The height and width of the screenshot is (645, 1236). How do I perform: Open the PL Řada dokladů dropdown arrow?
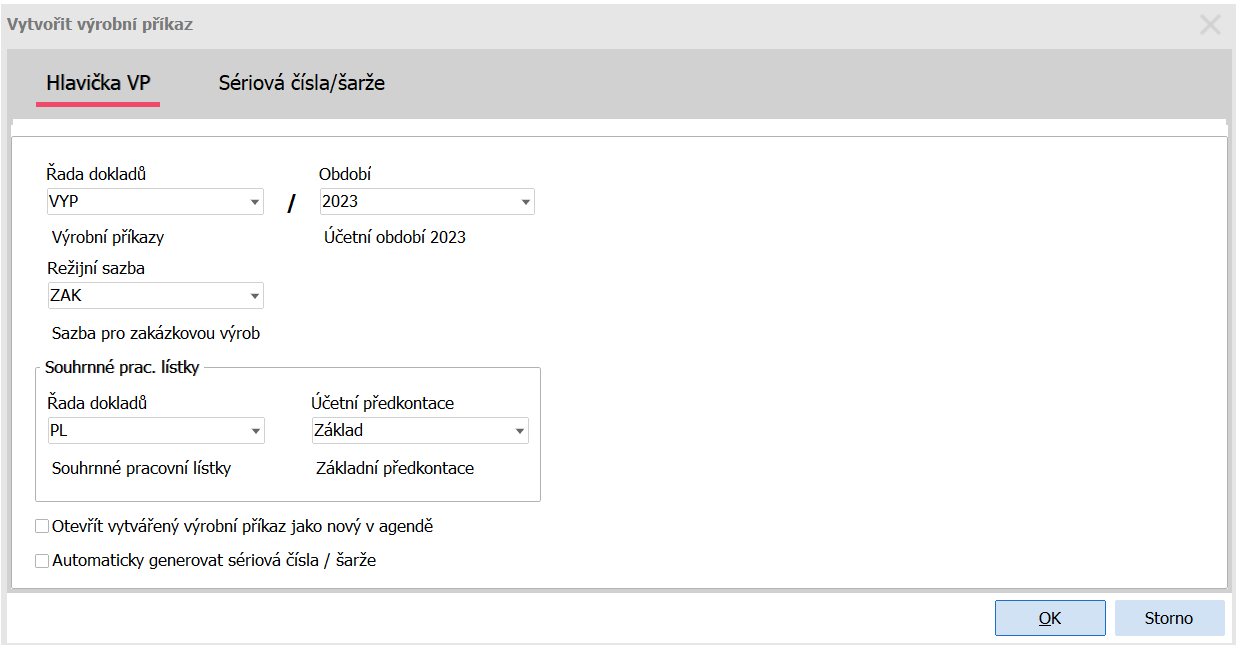coord(255,431)
